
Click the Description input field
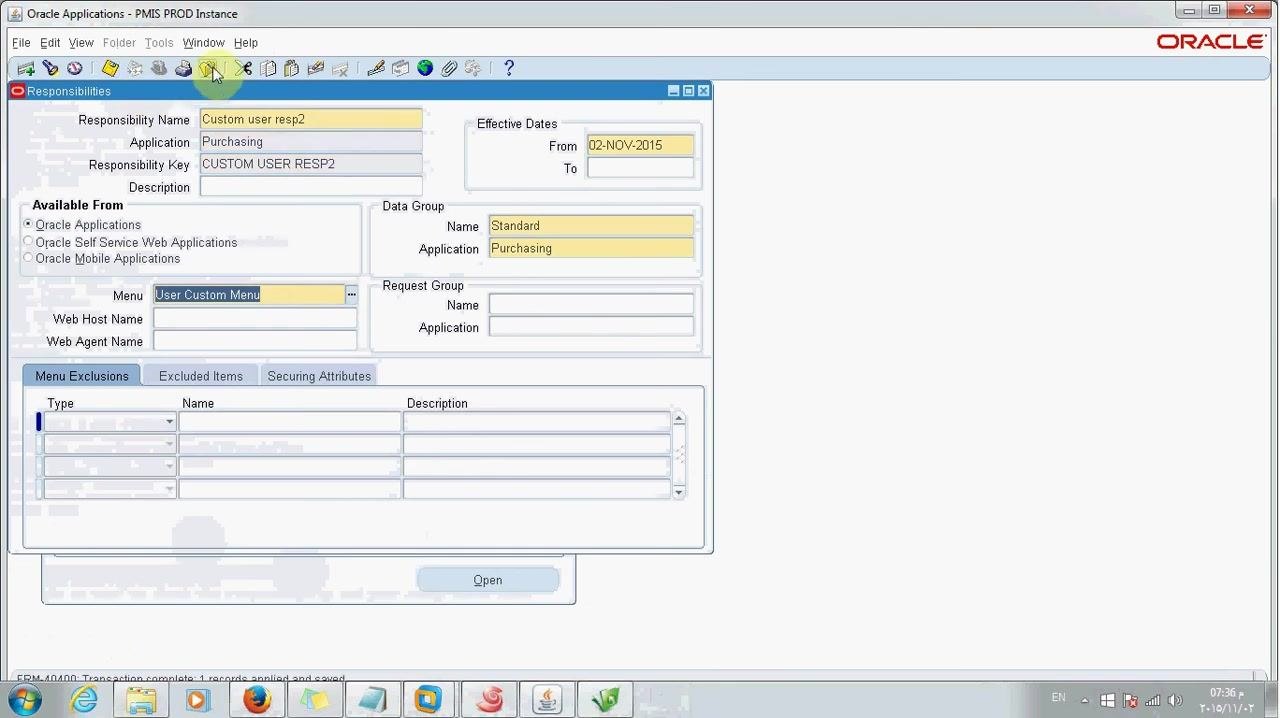tap(311, 187)
